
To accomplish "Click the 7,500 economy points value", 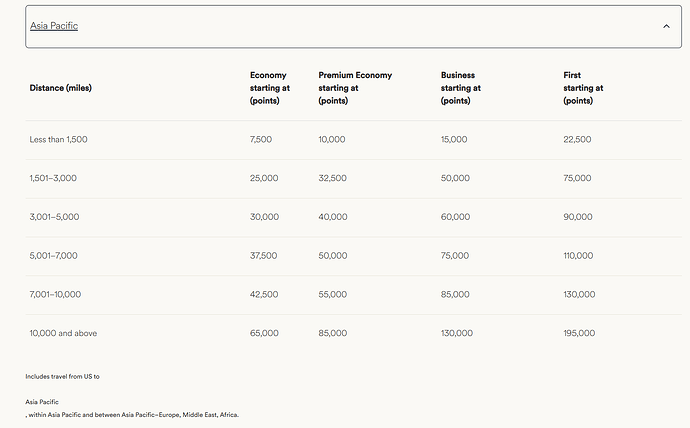I will (261, 139).
